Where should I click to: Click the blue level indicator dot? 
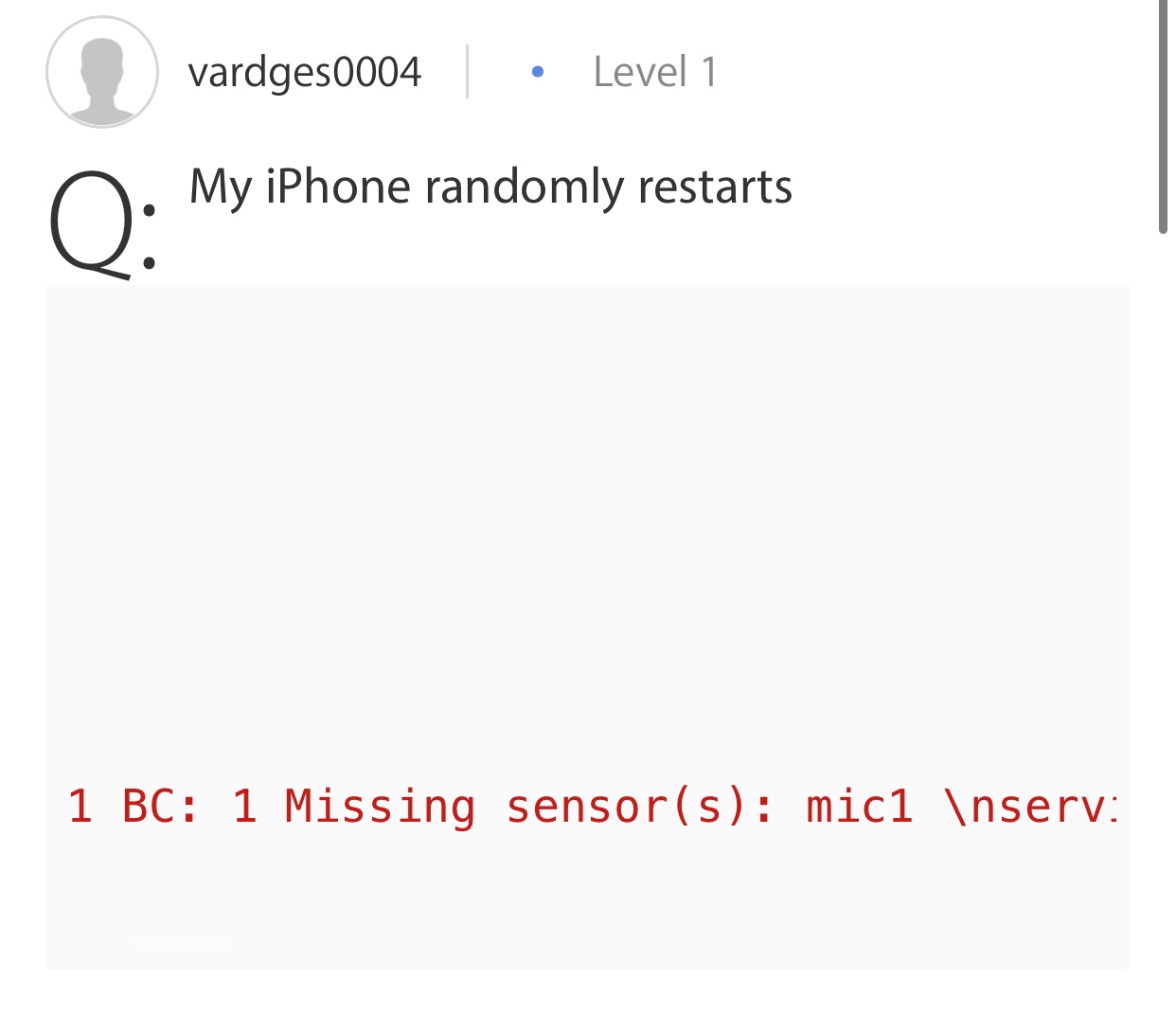click(538, 72)
